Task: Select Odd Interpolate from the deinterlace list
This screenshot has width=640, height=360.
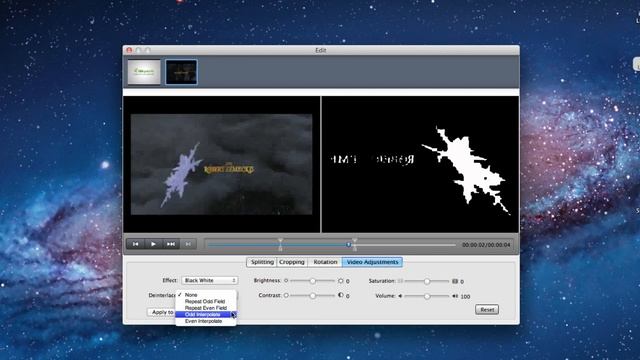Action: click(x=206, y=314)
